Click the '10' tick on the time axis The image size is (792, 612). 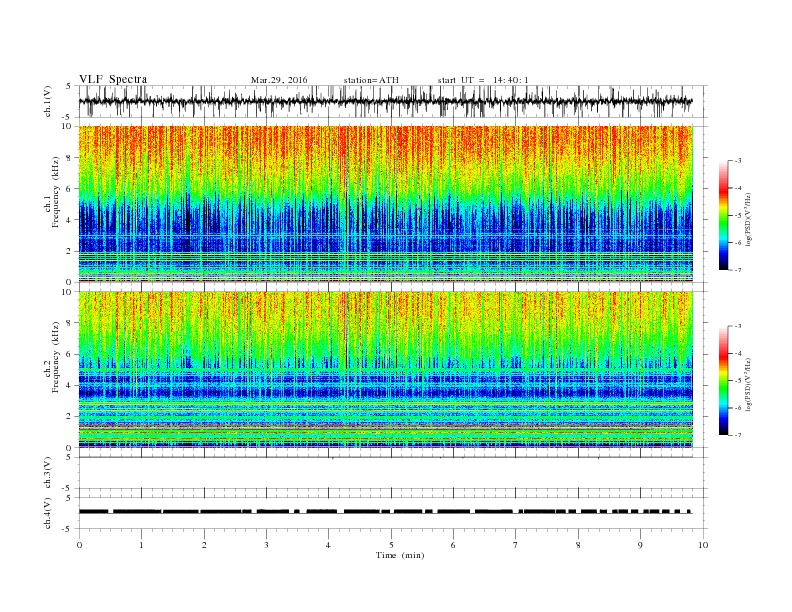point(703,545)
